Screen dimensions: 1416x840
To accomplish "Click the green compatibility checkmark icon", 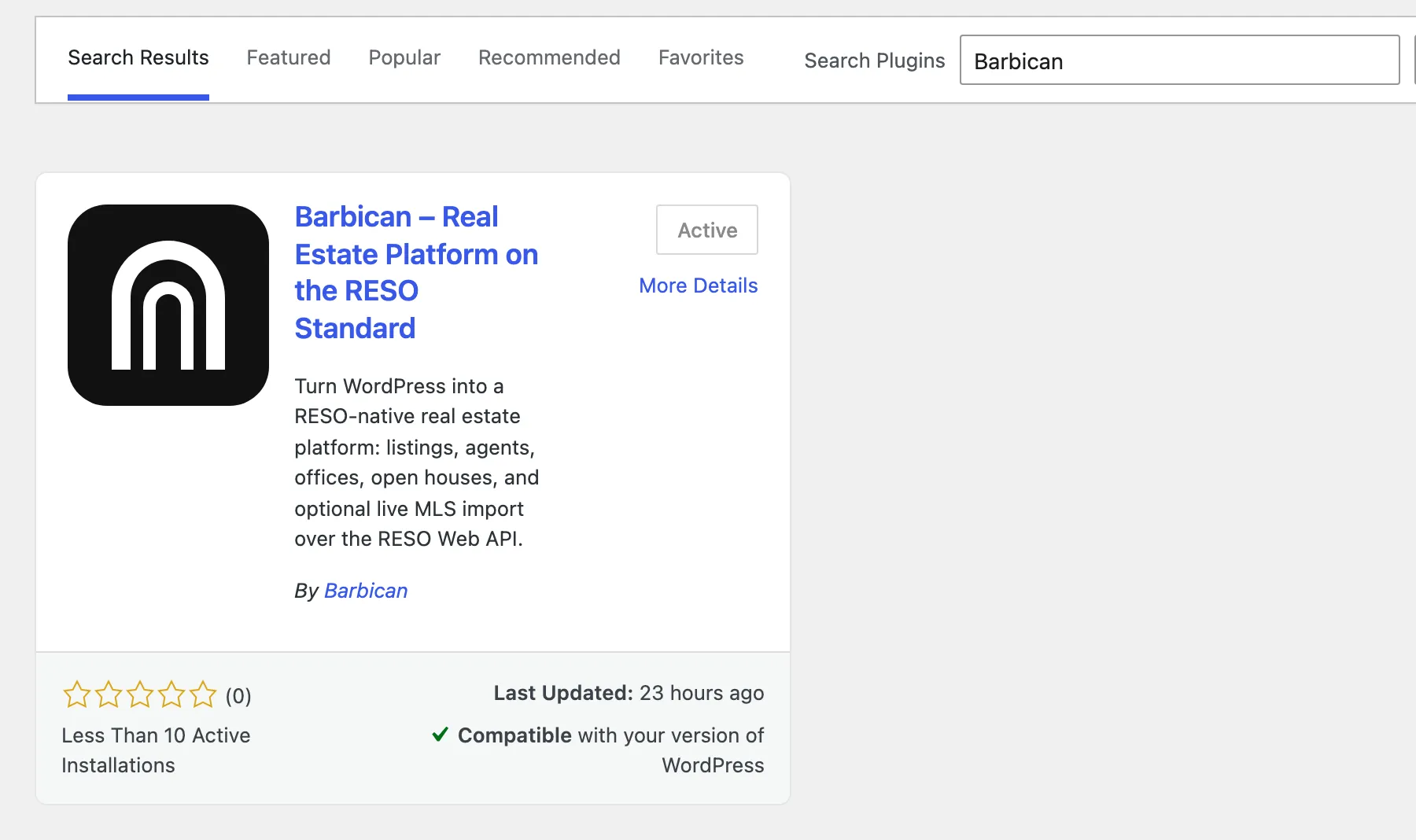I will point(441,735).
